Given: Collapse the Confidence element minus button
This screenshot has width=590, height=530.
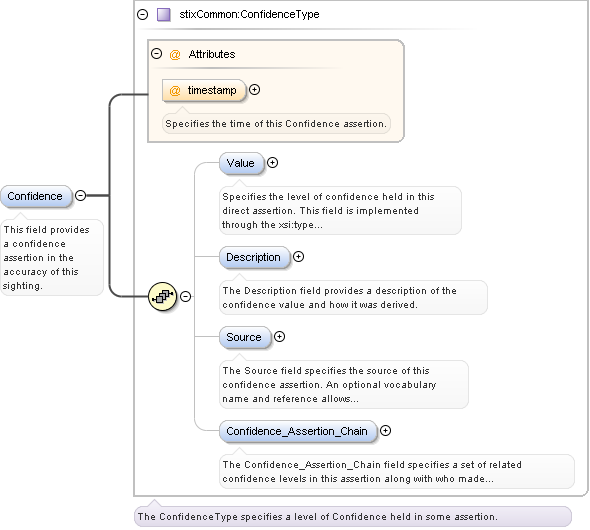Looking at the screenshot, I should coord(81,195).
